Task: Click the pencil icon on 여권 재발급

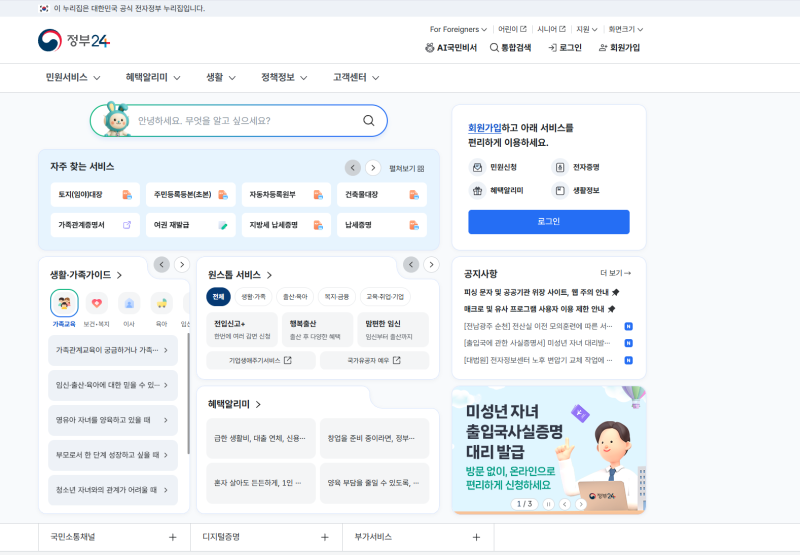Action: click(223, 225)
